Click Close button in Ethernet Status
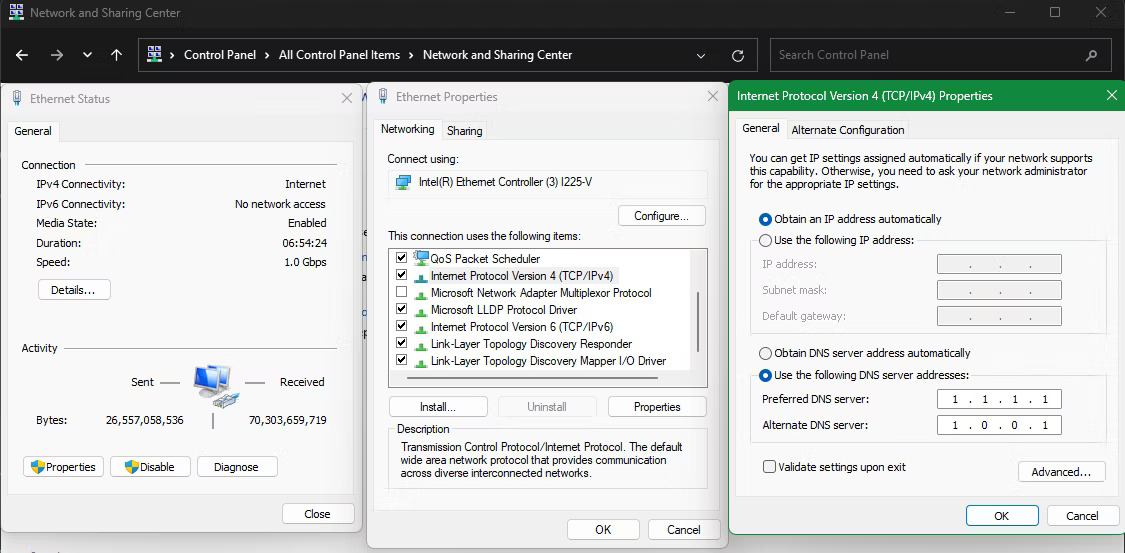This screenshot has width=1125, height=553. pos(318,514)
